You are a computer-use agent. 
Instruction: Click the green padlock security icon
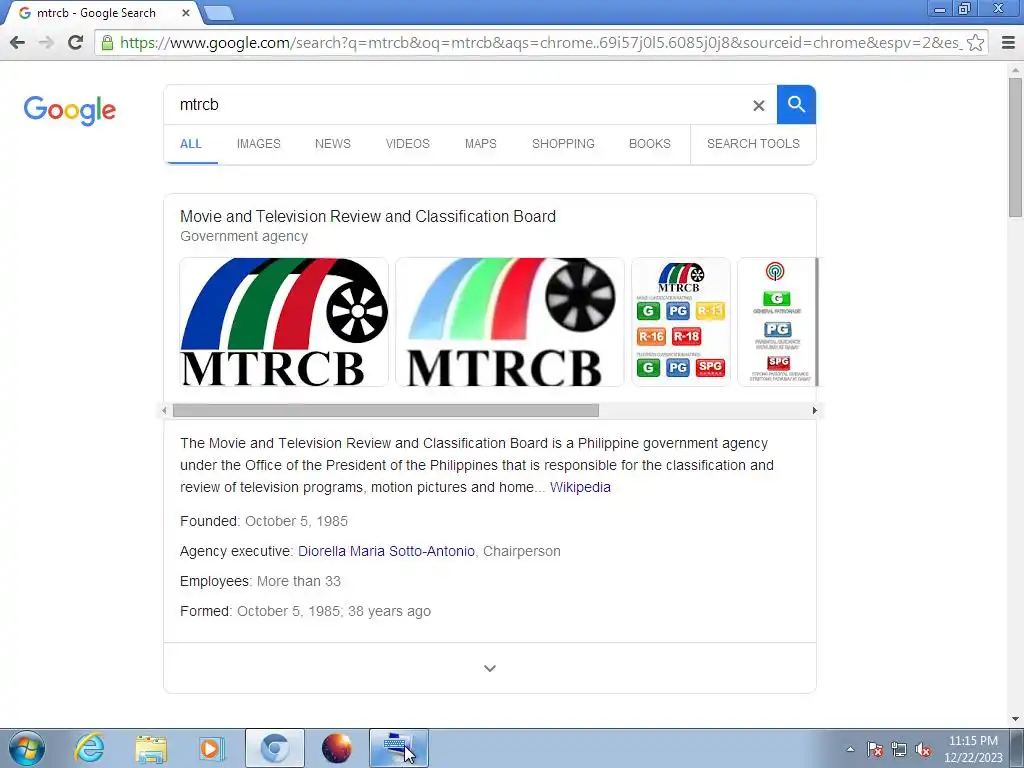(x=107, y=43)
